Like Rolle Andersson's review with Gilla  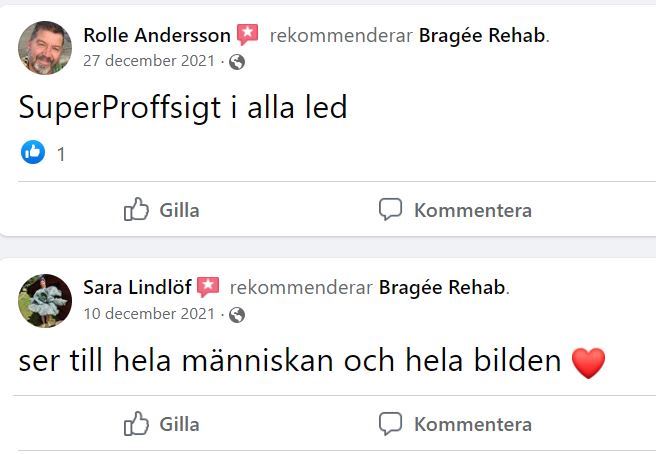pos(161,210)
